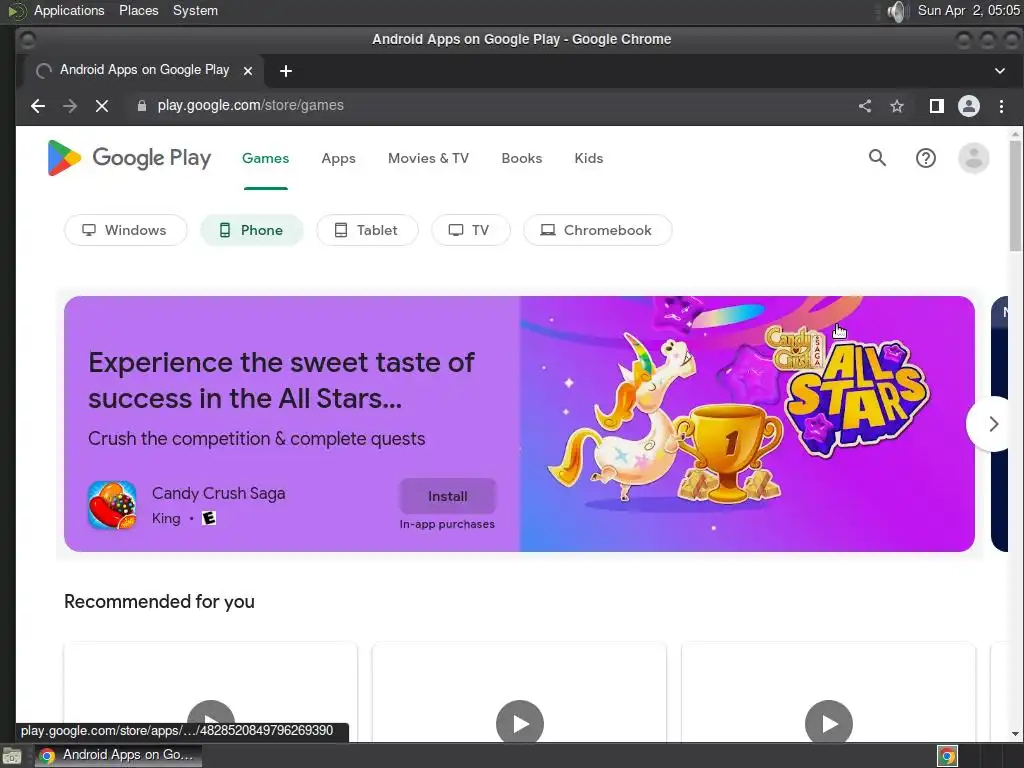
Task: Select the Tablet device filter
Action: [367, 230]
